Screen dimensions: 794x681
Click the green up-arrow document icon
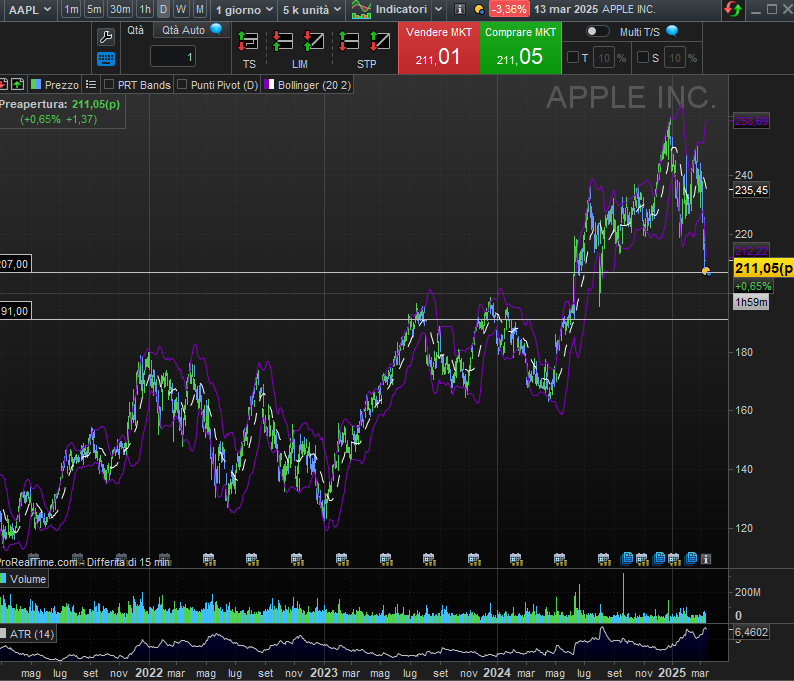17,84
